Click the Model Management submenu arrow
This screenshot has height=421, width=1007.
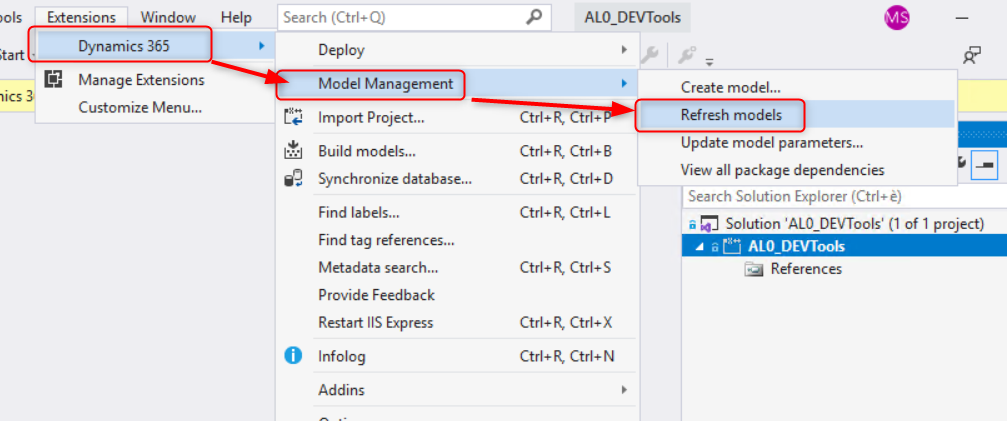[624, 83]
